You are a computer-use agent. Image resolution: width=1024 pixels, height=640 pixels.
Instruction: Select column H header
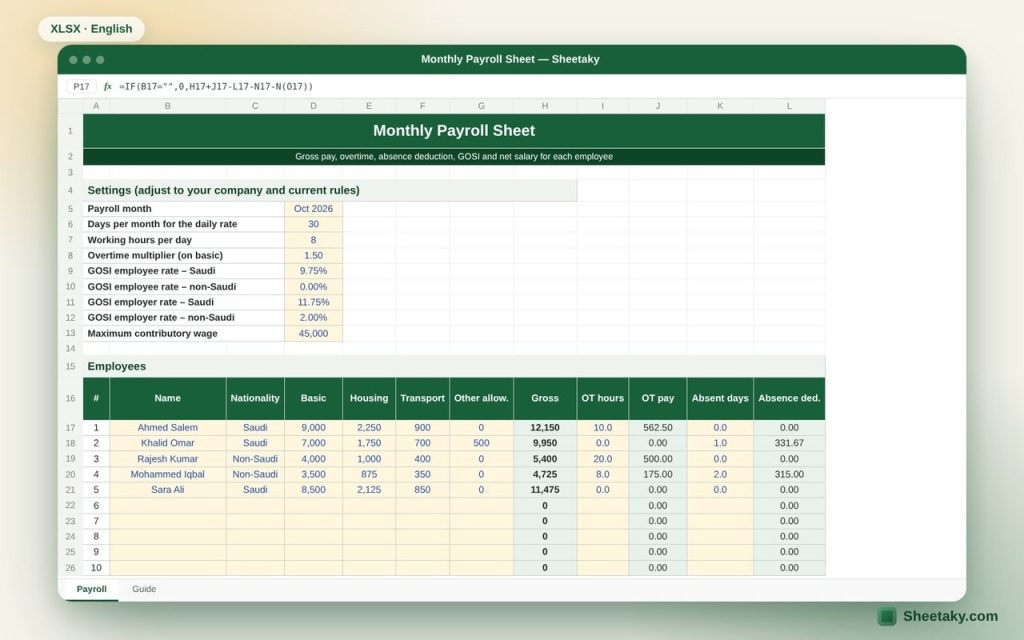tap(545, 106)
